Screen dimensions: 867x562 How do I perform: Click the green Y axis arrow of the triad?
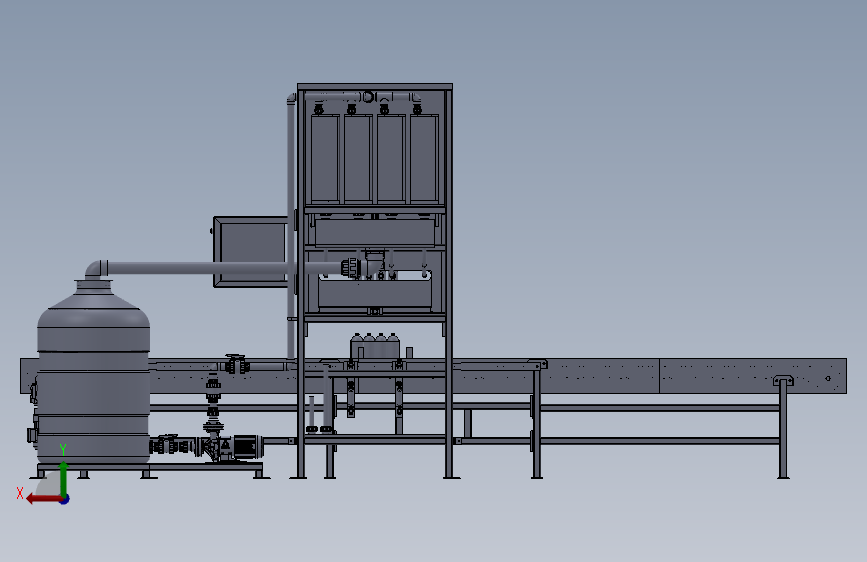pos(64,478)
